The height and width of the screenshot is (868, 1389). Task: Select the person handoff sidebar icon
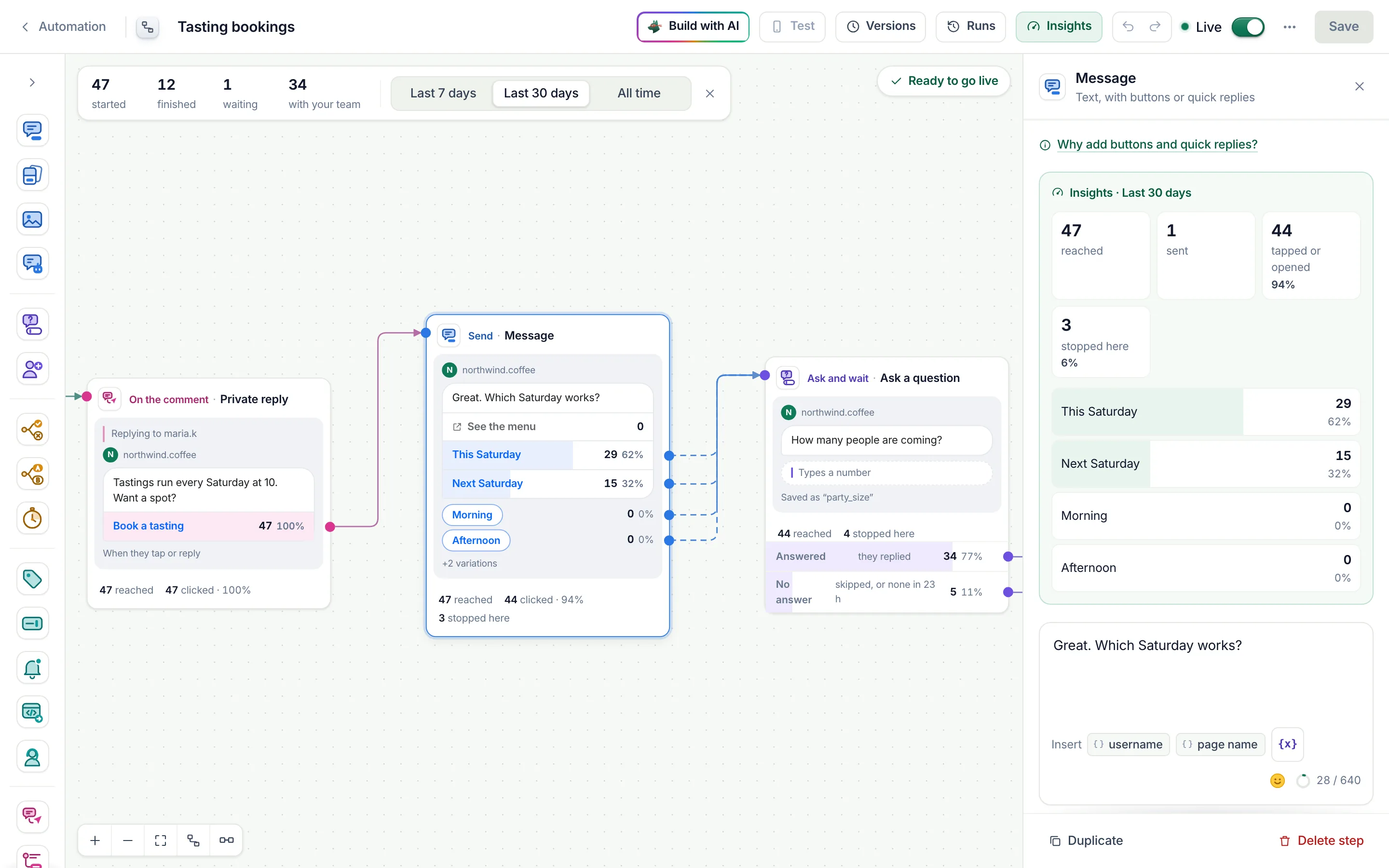point(32,757)
